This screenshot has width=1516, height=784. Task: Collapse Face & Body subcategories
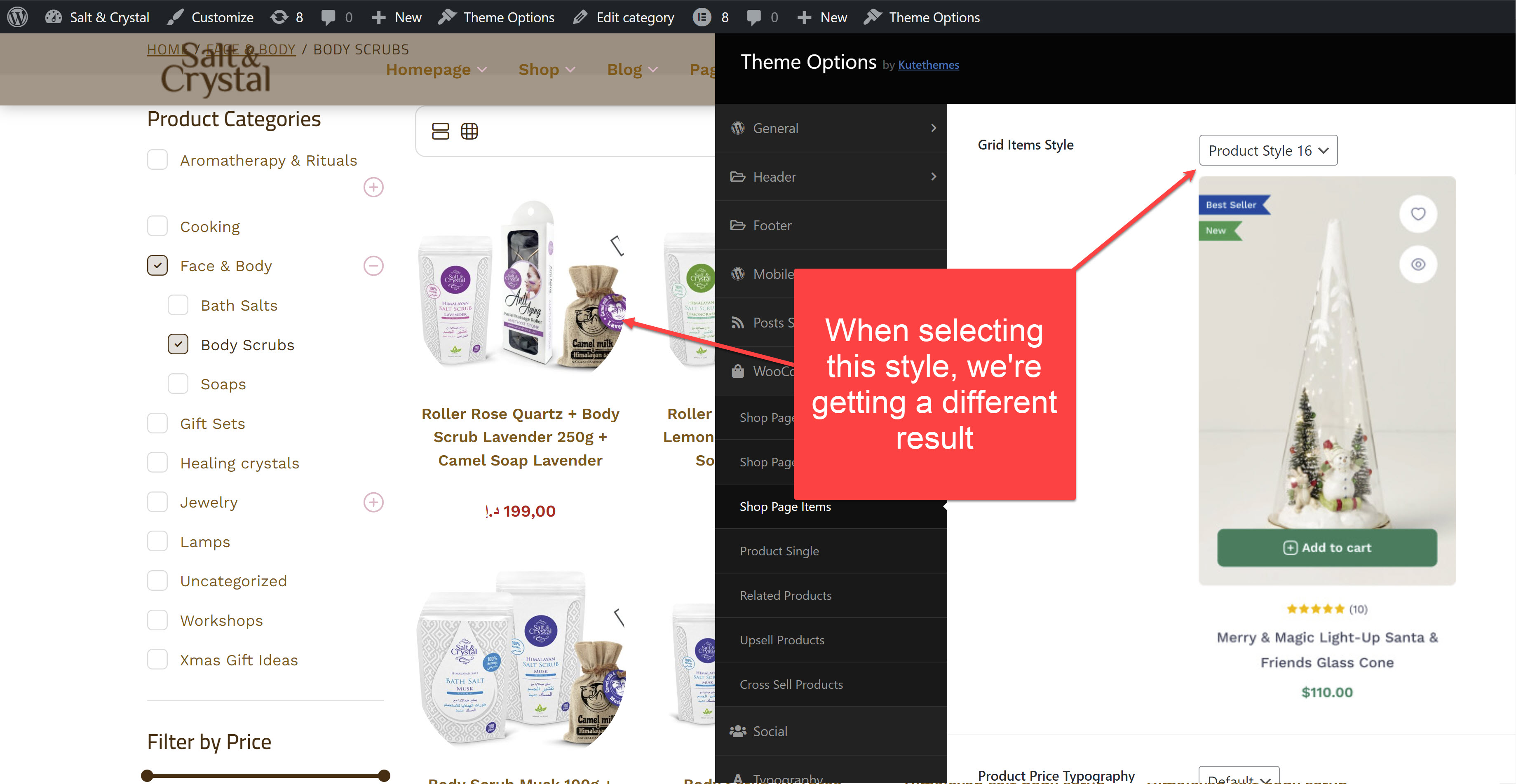[x=373, y=265]
